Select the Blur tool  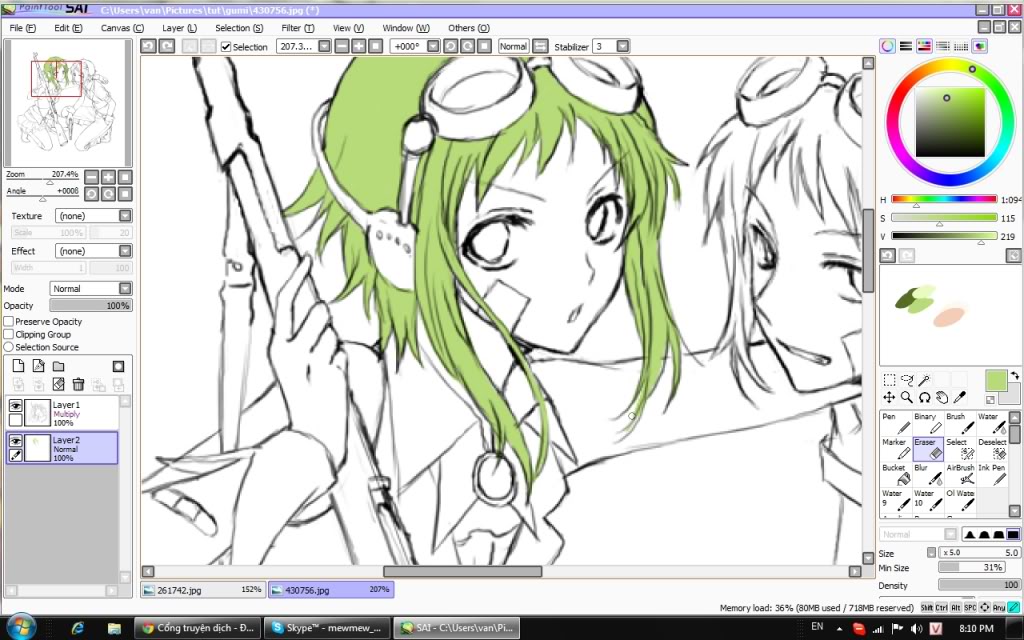928,474
